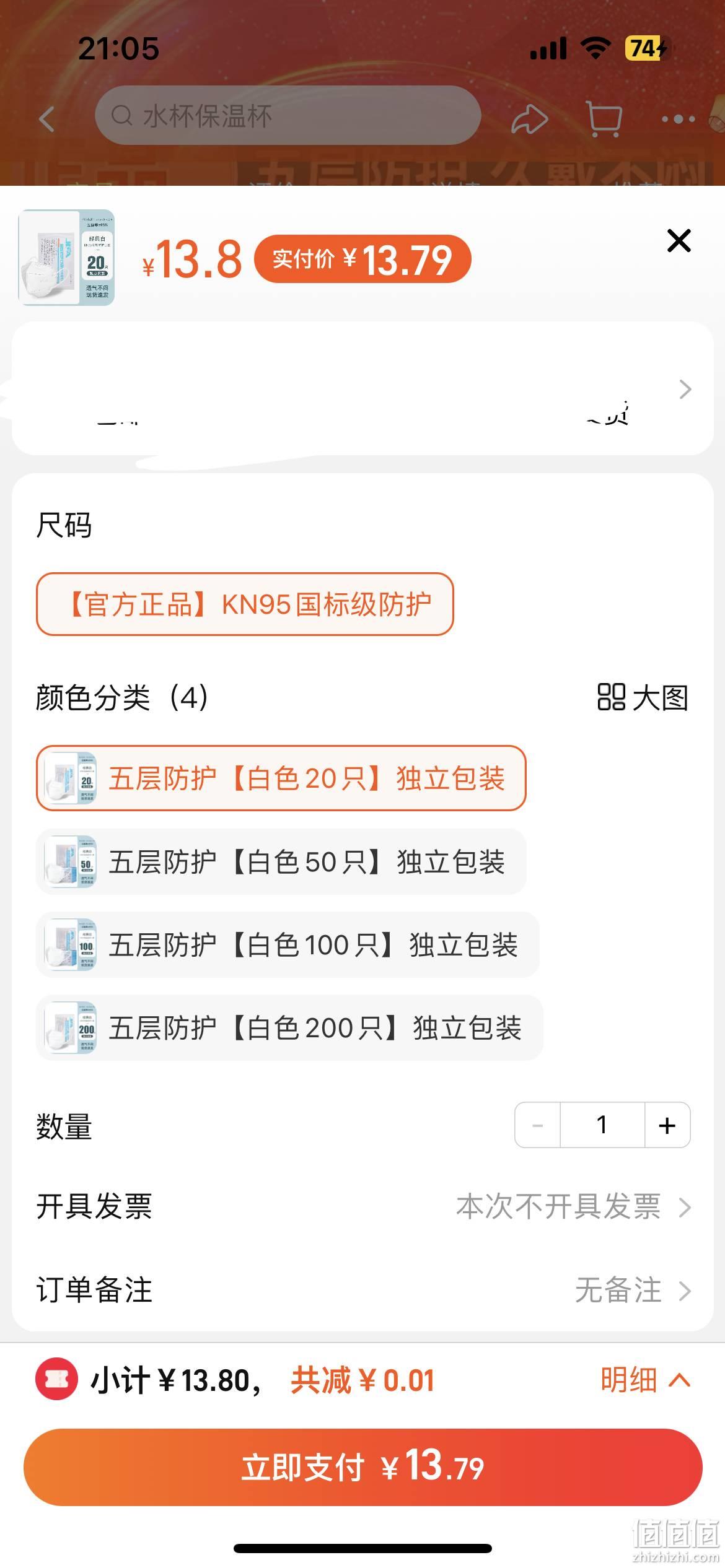
Task: Tap the back arrow icon
Action: click(47, 118)
